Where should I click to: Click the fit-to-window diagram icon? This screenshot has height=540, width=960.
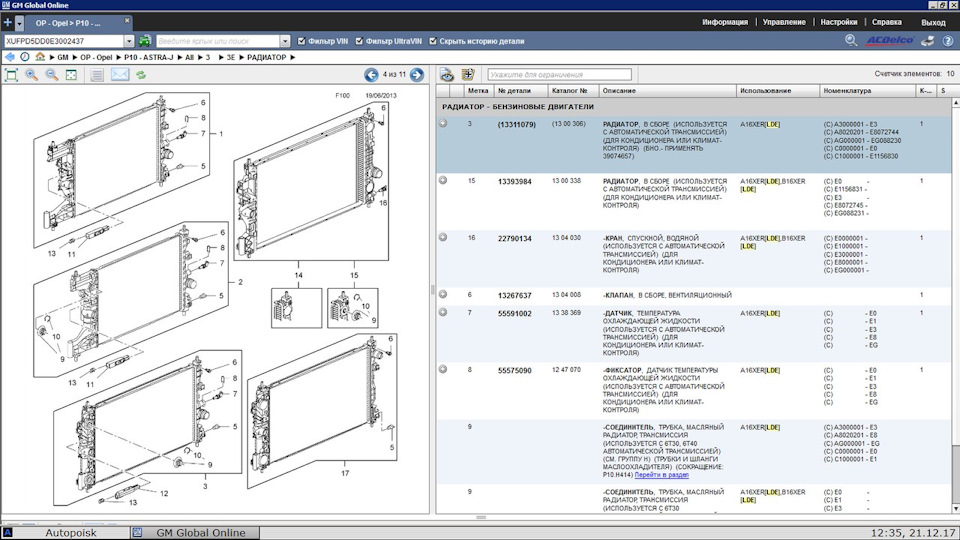point(11,75)
